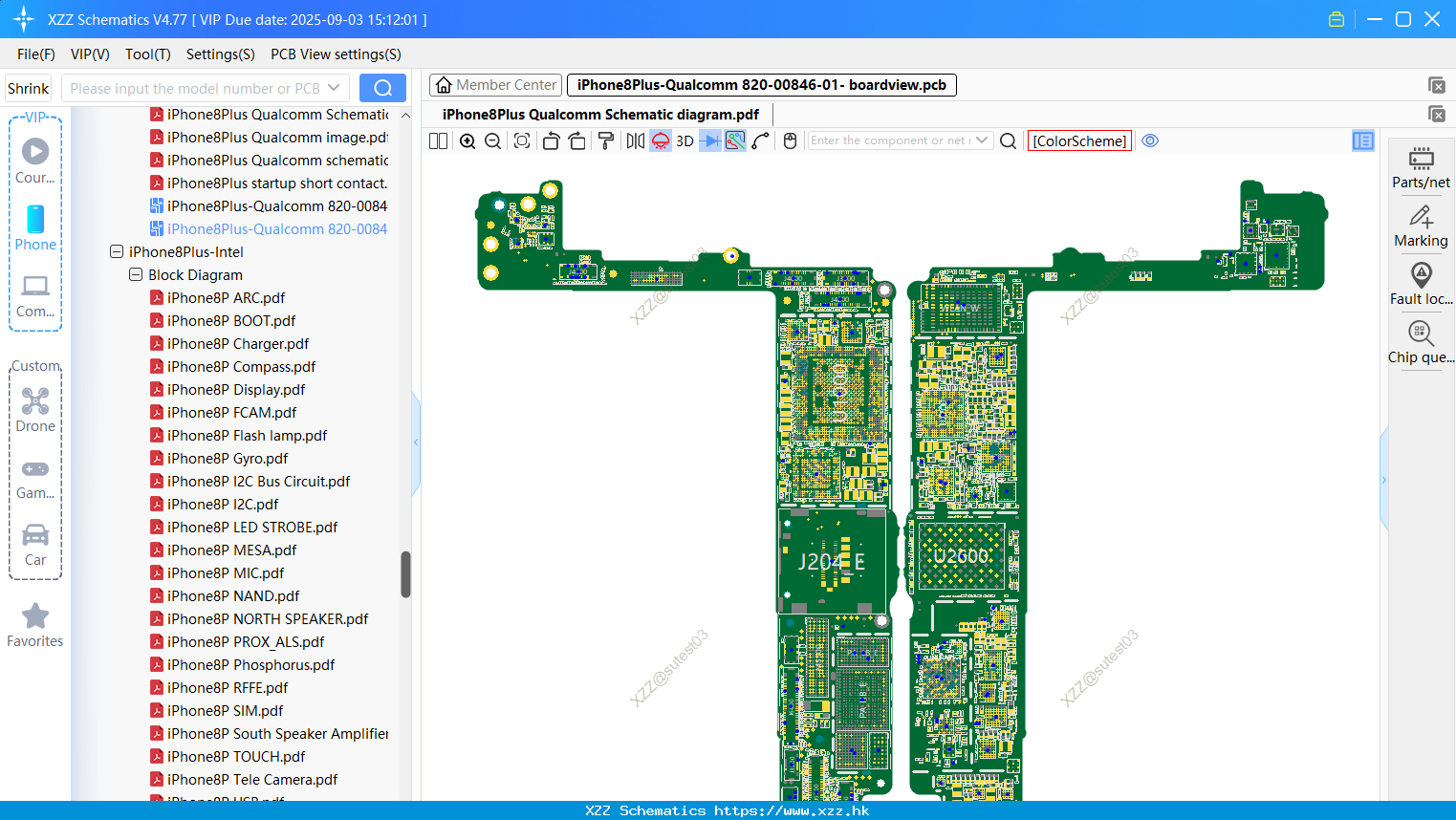This screenshot has width=1456, height=820.
Task: Open the Parts/net panel
Action: click(1421, 168)
